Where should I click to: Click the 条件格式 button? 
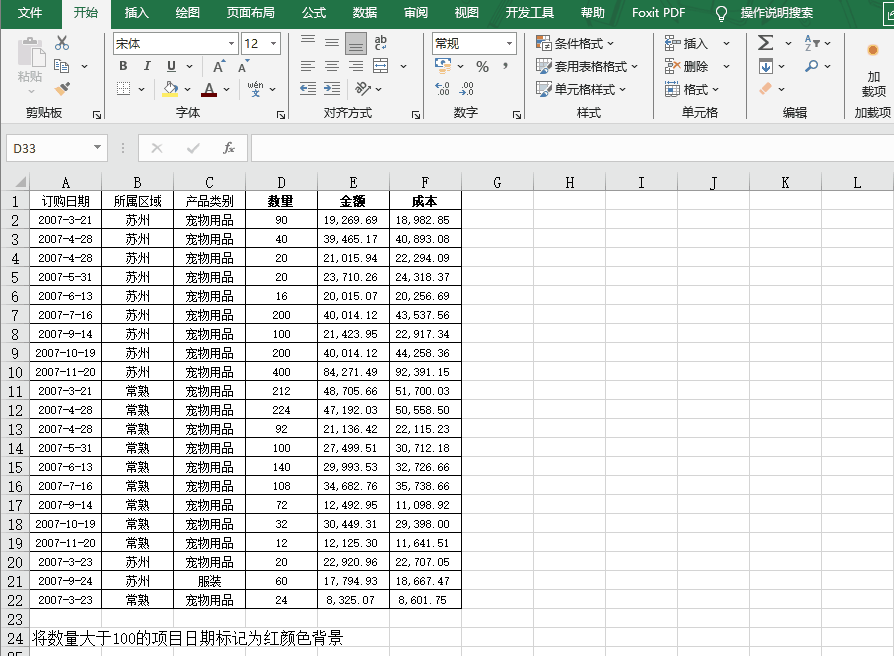[x=576, y=43]
